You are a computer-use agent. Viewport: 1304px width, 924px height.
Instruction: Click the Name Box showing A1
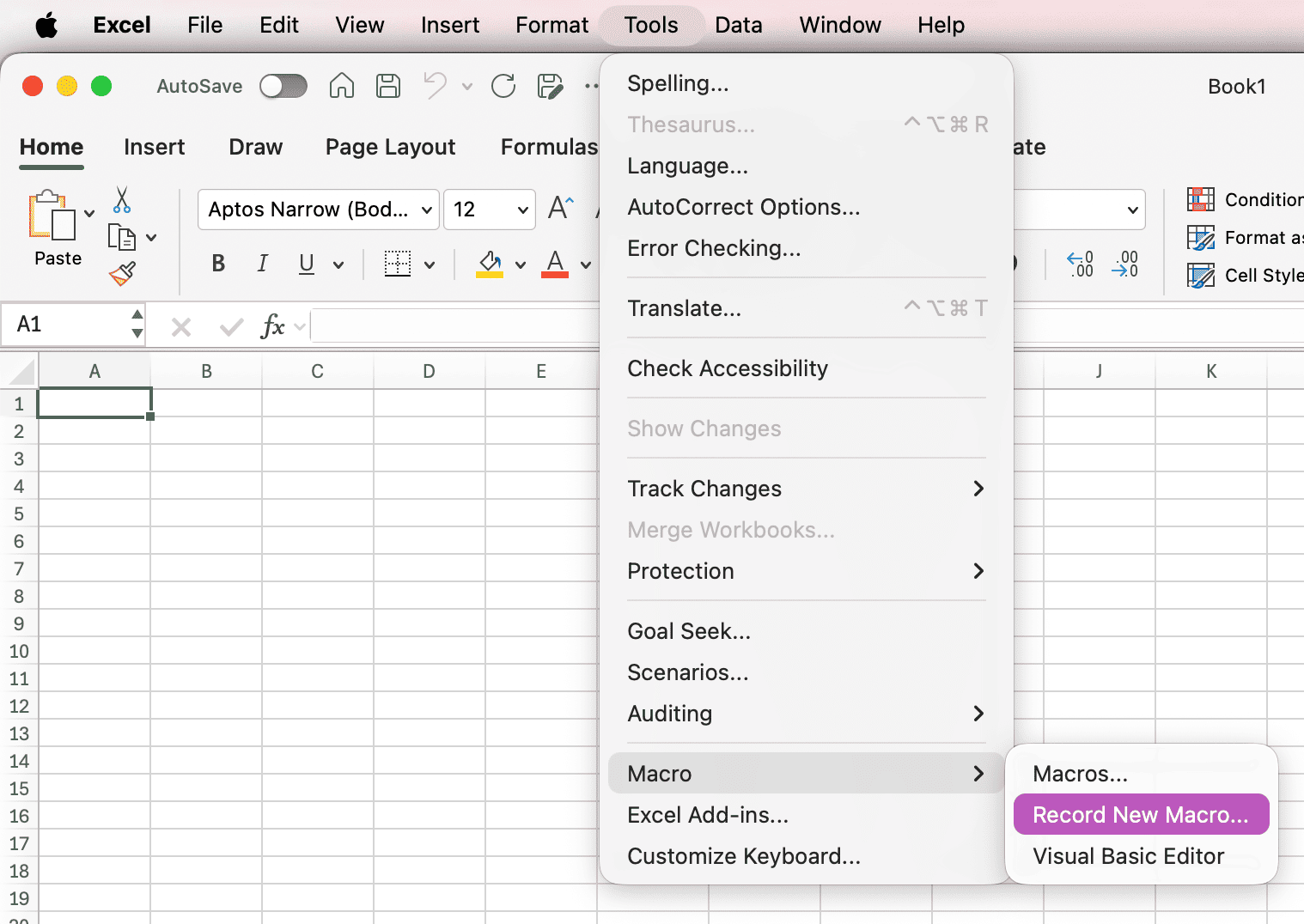pos(69,325)
